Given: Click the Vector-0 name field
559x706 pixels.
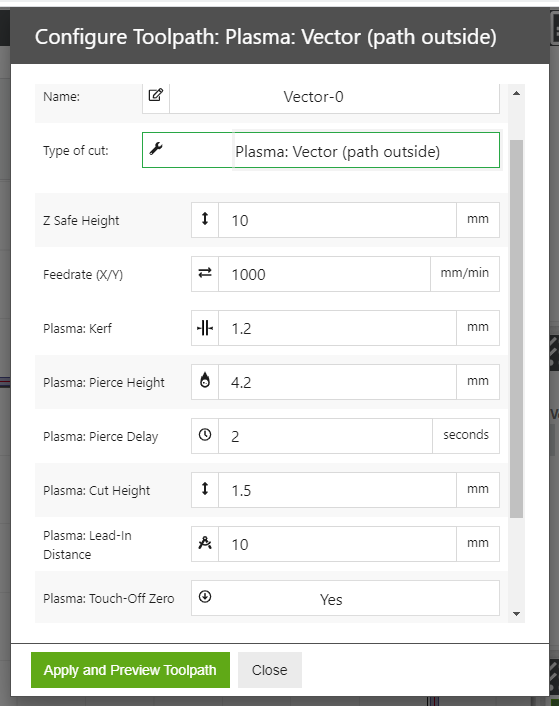Looking at the screenshot, I should (334, 97).
